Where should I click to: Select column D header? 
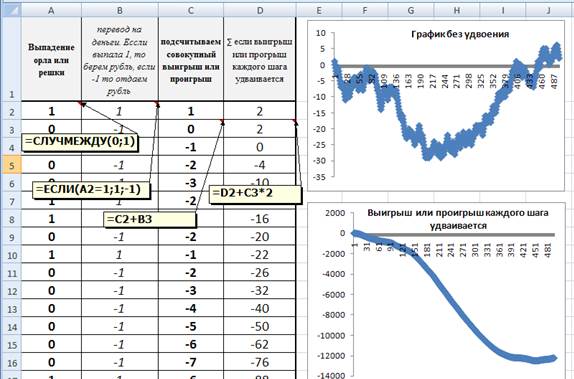(260, 10)
